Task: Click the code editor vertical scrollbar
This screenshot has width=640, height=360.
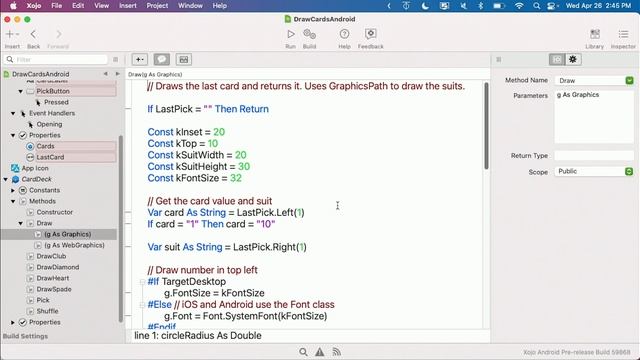Action: click(486, 126)
